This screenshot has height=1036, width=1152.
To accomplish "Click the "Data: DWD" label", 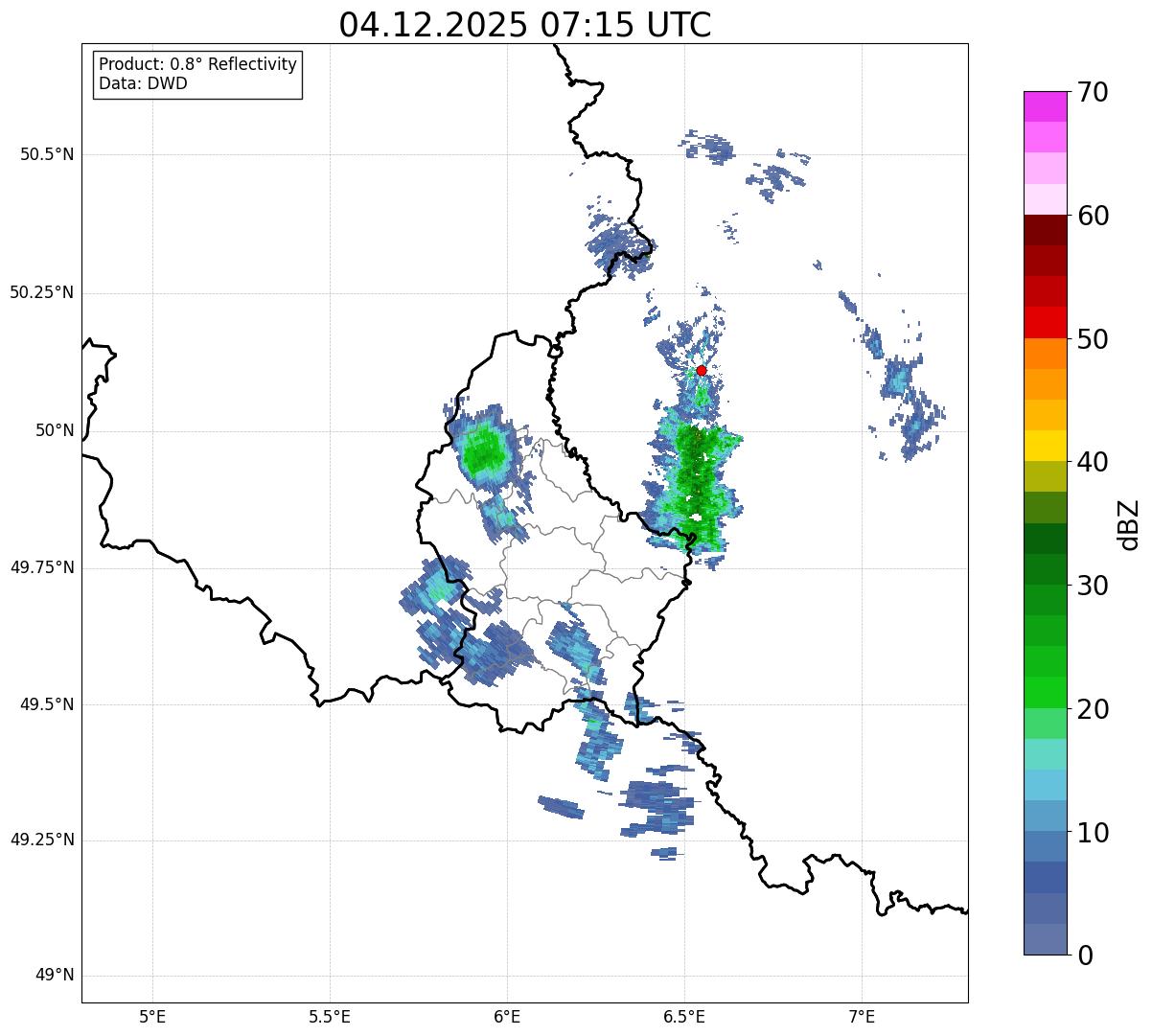I will click(143, 83).
